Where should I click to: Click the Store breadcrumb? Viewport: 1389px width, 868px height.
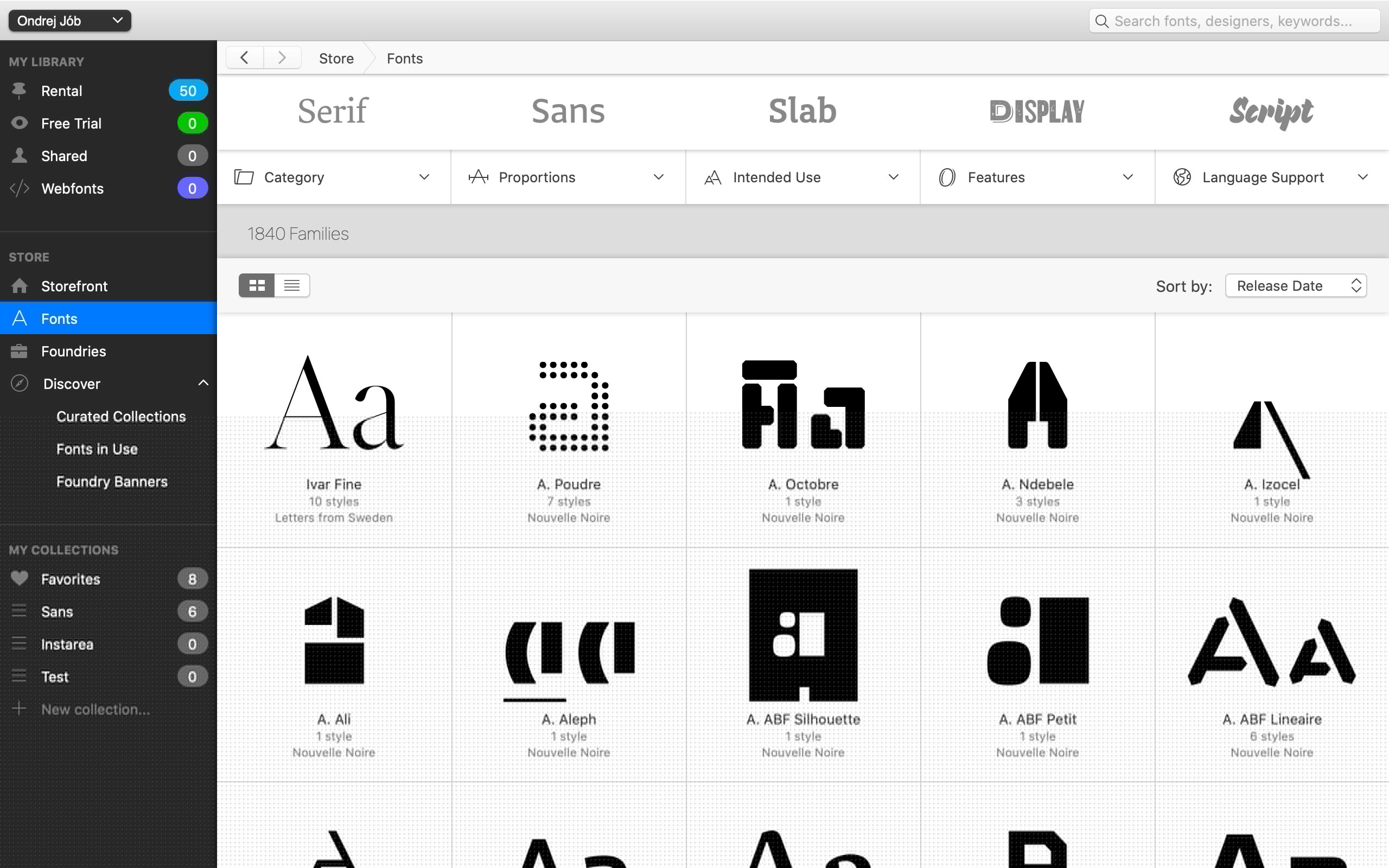click(336, 59)
